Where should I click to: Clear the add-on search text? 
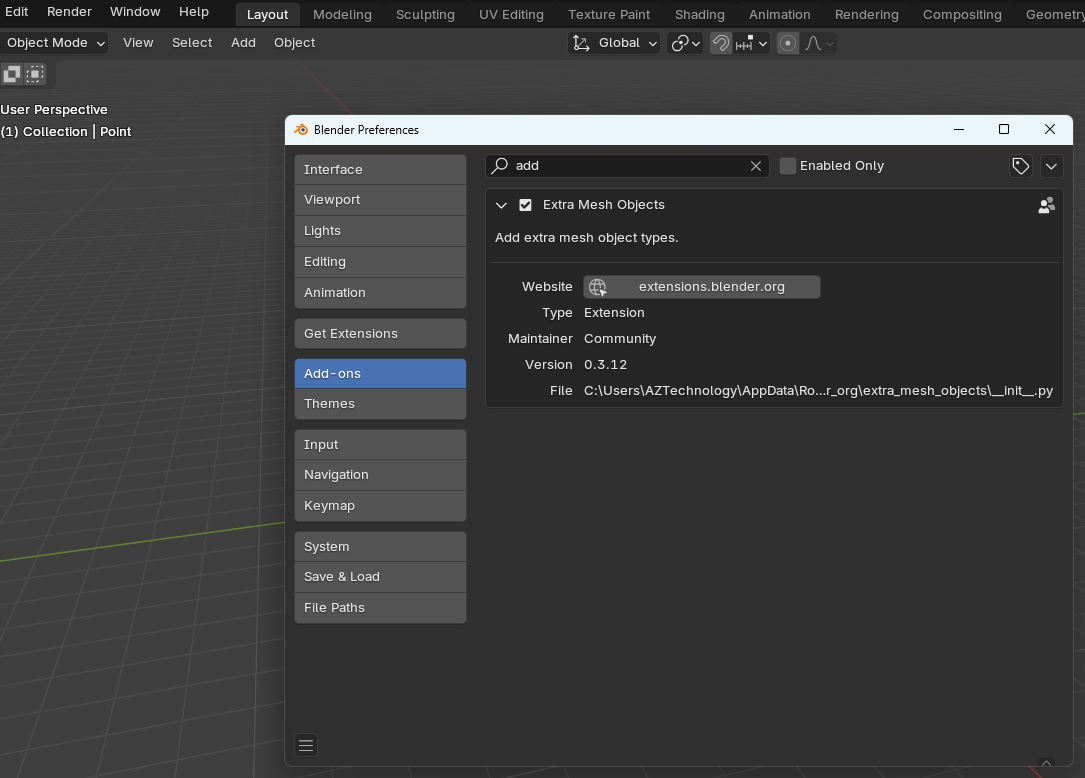(x=756, y=166)
